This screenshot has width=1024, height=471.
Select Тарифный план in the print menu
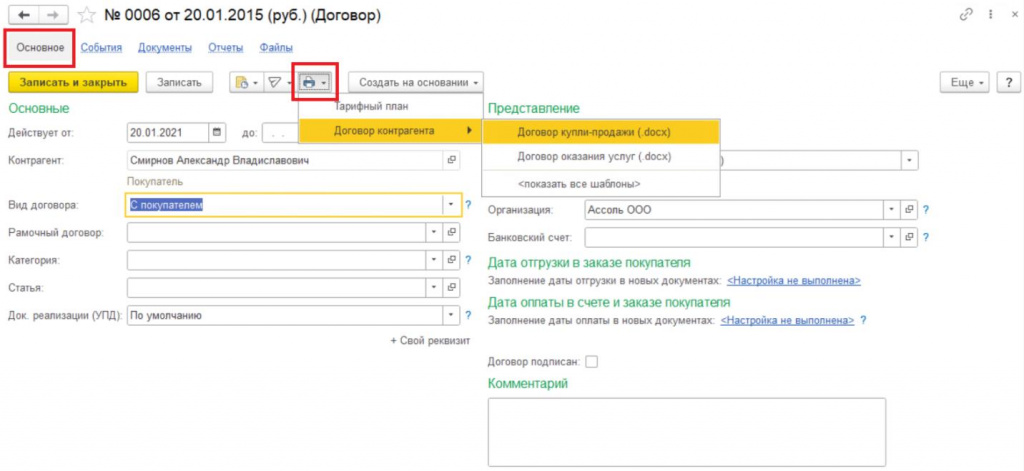point(391,106)
